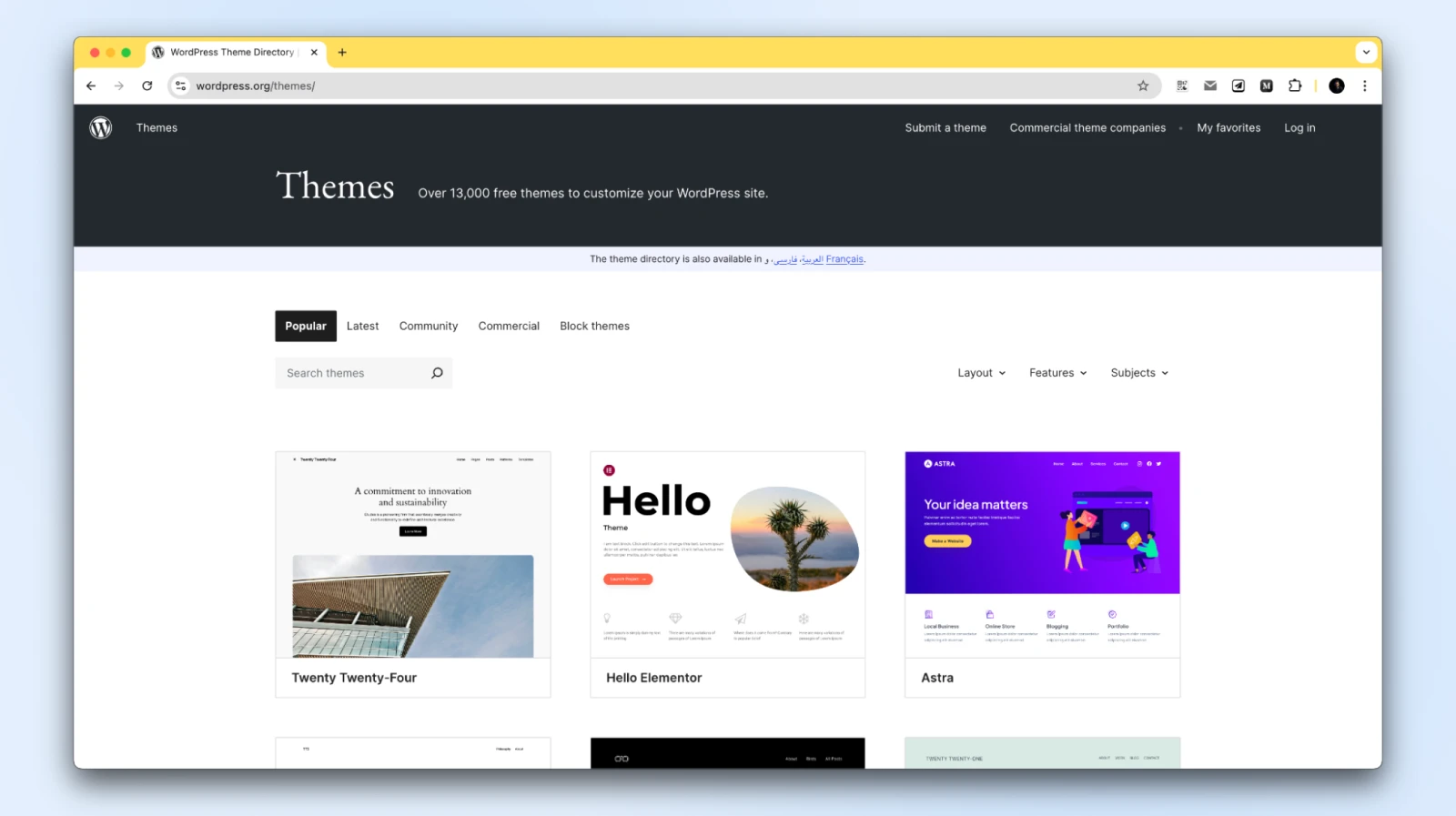Image resolution: width=1456 pixels, height=816 pixels.
Task: Expand the tab search chevron
Action: [x=1366, y=52]
